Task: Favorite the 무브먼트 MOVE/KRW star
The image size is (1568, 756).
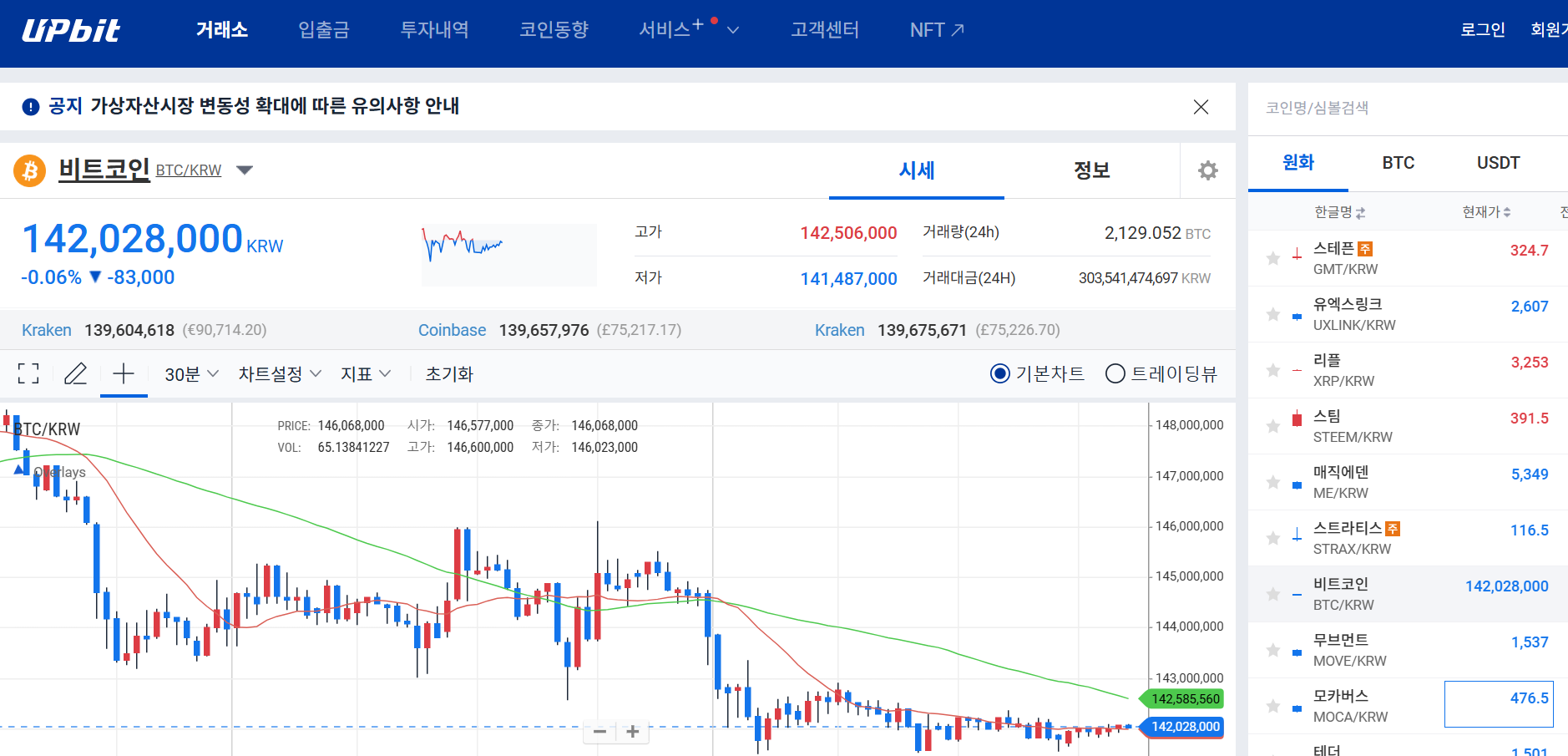Action: [x=1273, y=650]
